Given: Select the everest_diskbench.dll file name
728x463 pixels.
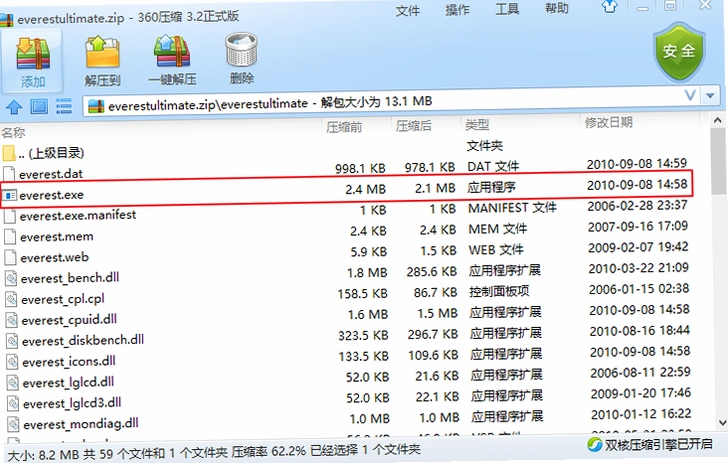Looking at the screenshot, I should 83,340.
